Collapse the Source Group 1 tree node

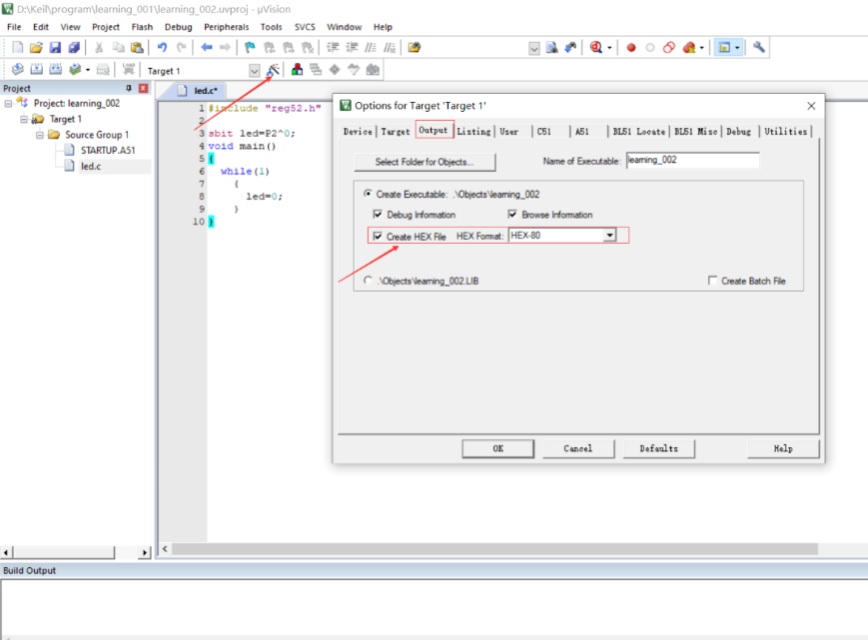(39, 135)
